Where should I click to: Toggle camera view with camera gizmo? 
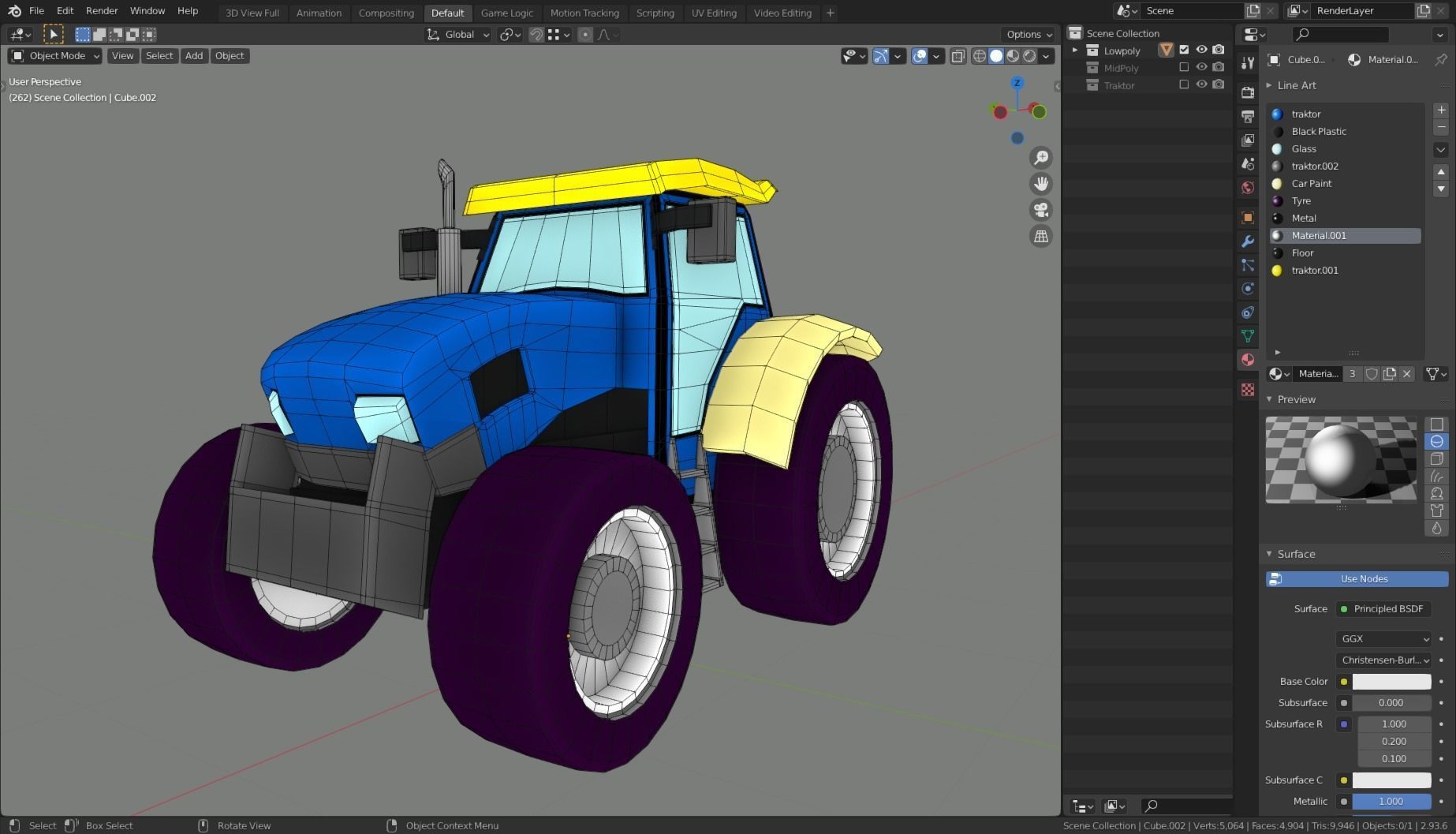tap(1041, 210)
